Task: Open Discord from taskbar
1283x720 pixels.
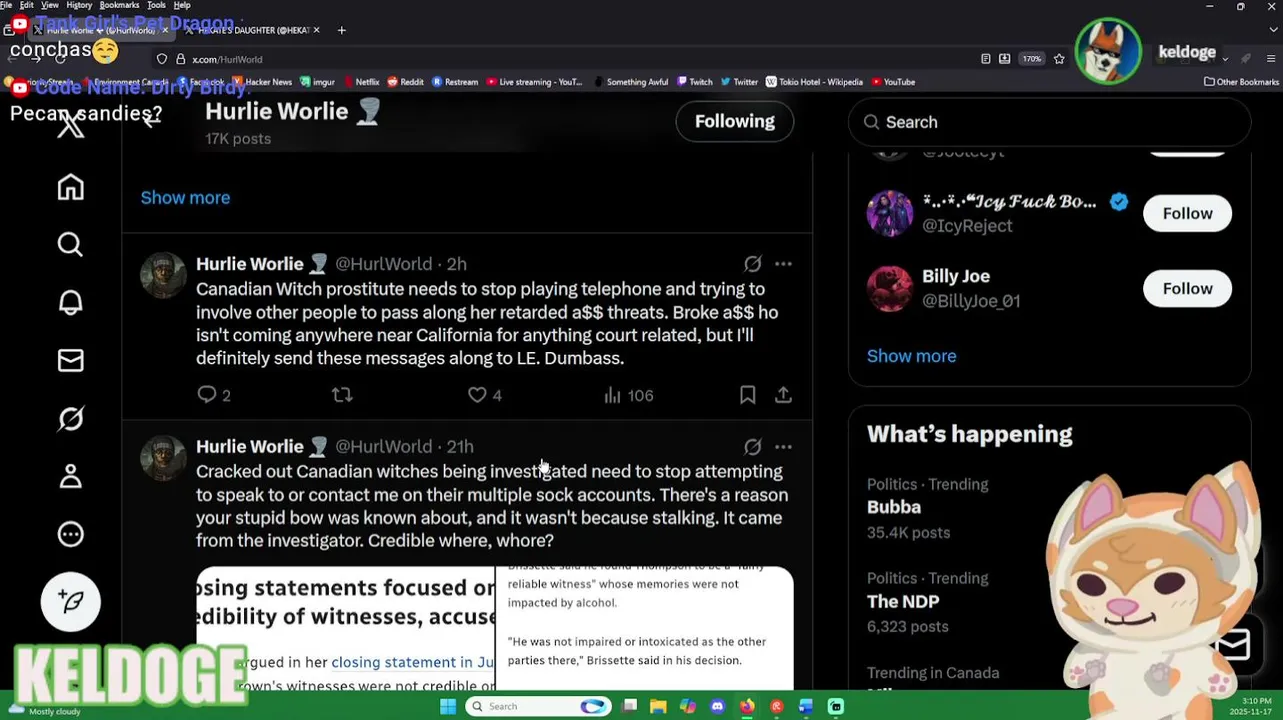Action: (x=717, y=706)
